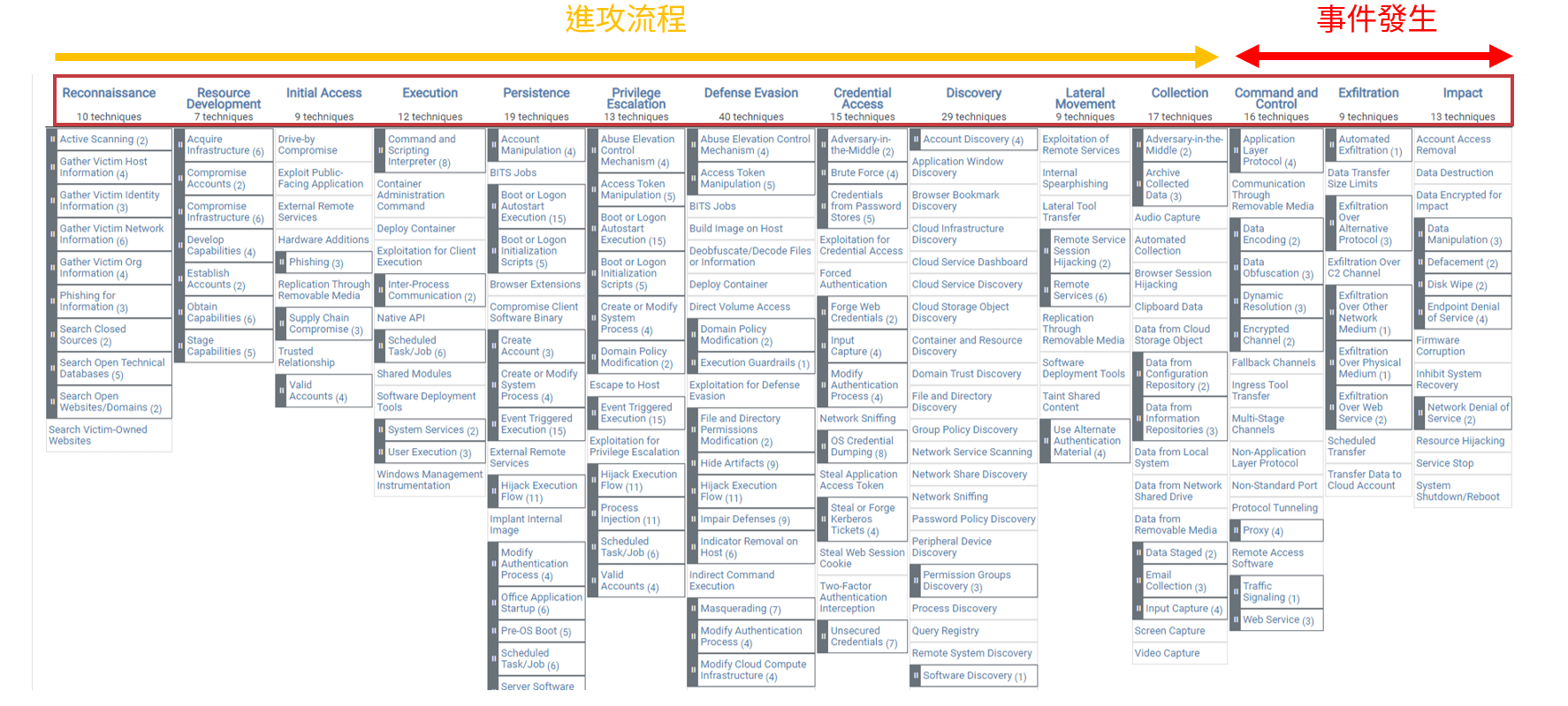Viewport: 1568px width, 706px height.
Task: Open the Clipboard Data technique
Action: point(1168,307)
